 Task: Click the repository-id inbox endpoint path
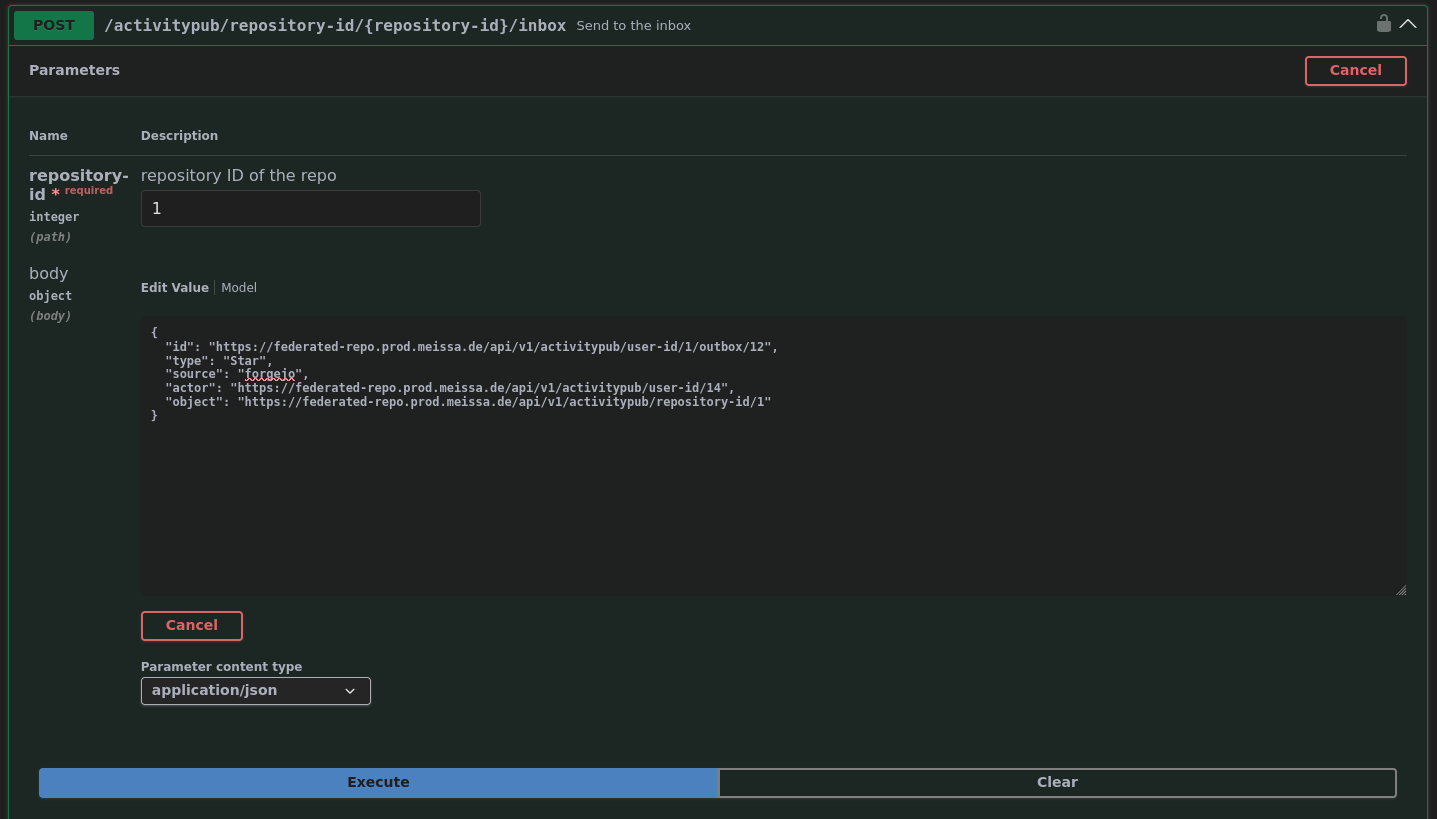[x=335, y=25]
